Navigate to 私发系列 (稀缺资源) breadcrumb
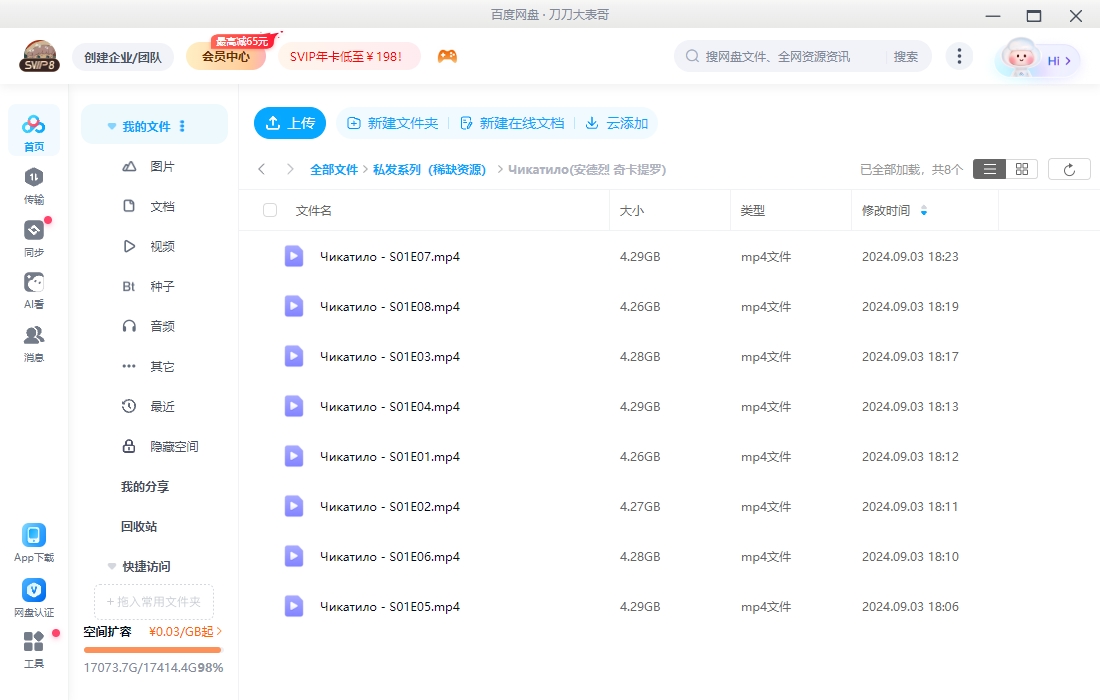 pos(429,169)
